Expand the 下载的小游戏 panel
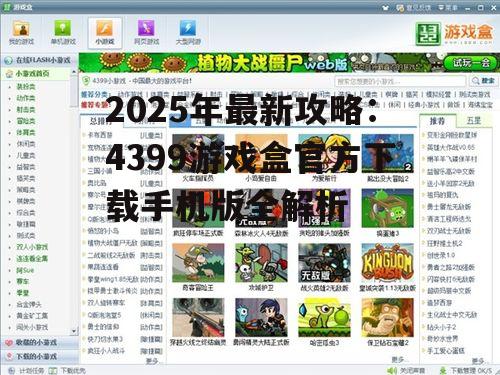The image size is (500, 375). coord(40,356)
